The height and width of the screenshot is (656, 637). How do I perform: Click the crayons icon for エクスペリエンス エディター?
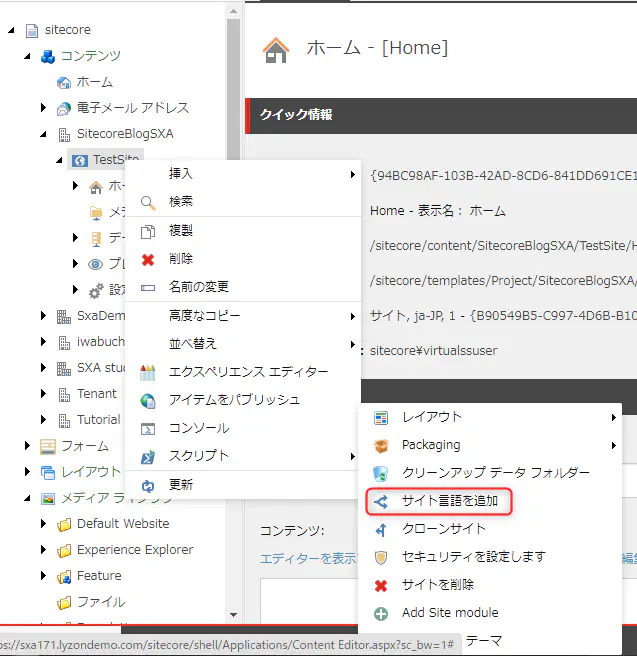(x=148, y=372)
